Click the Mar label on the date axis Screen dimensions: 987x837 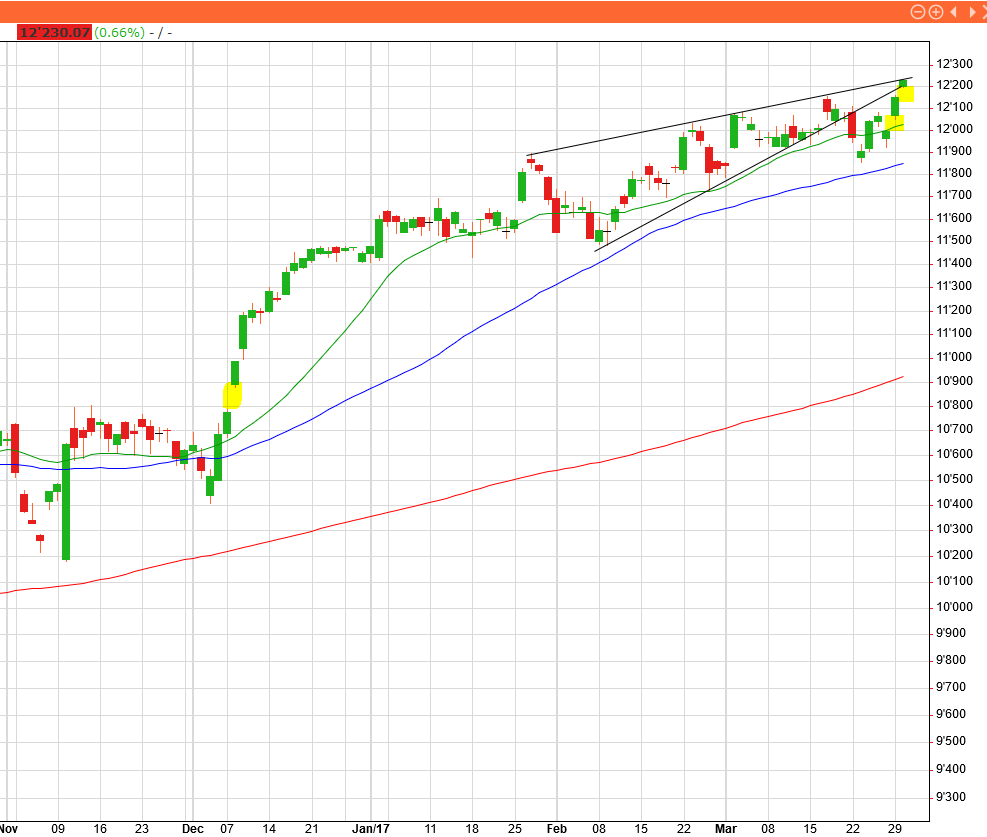726,829
